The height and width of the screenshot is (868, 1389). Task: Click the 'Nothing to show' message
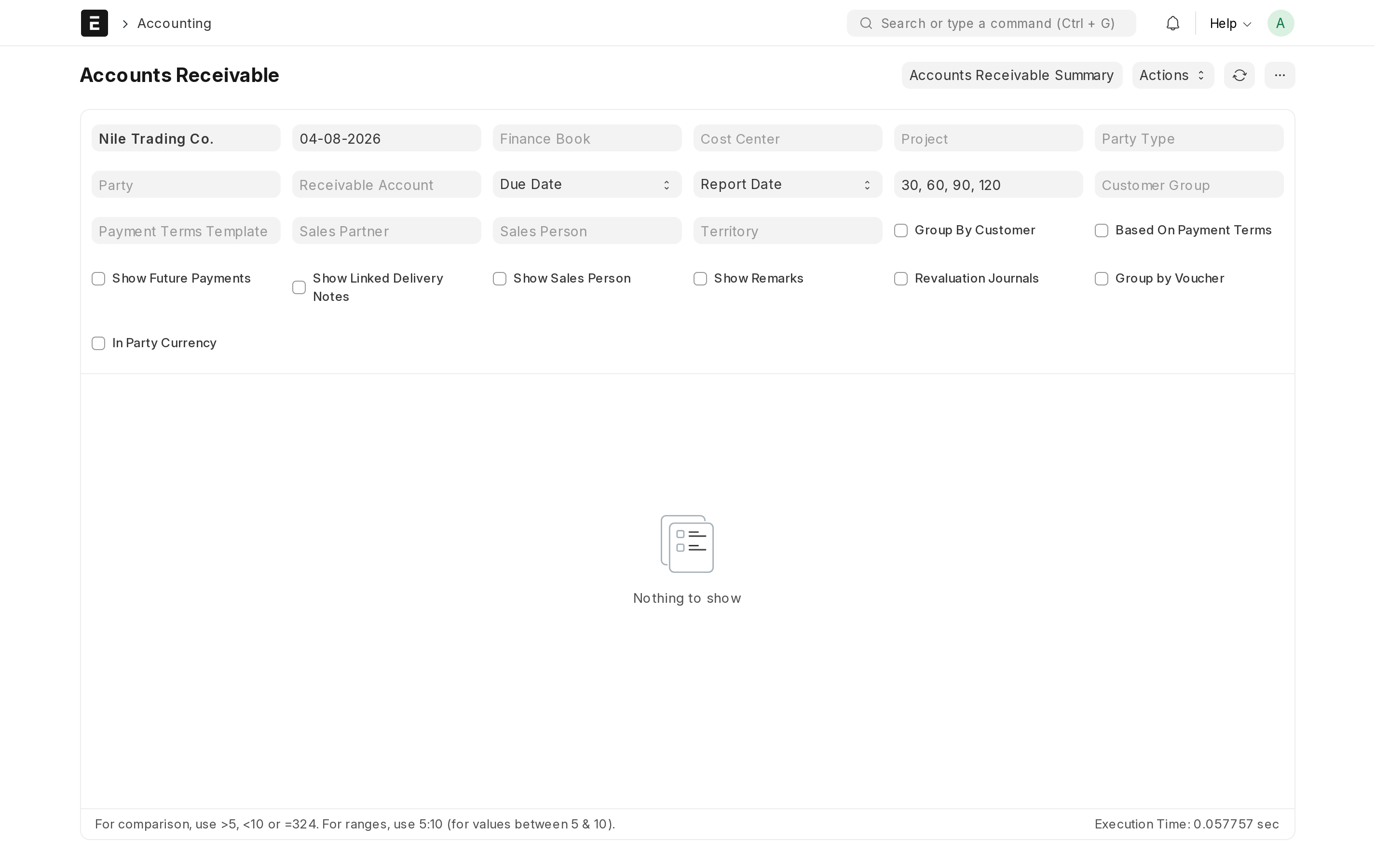click(x=687, y=598)
